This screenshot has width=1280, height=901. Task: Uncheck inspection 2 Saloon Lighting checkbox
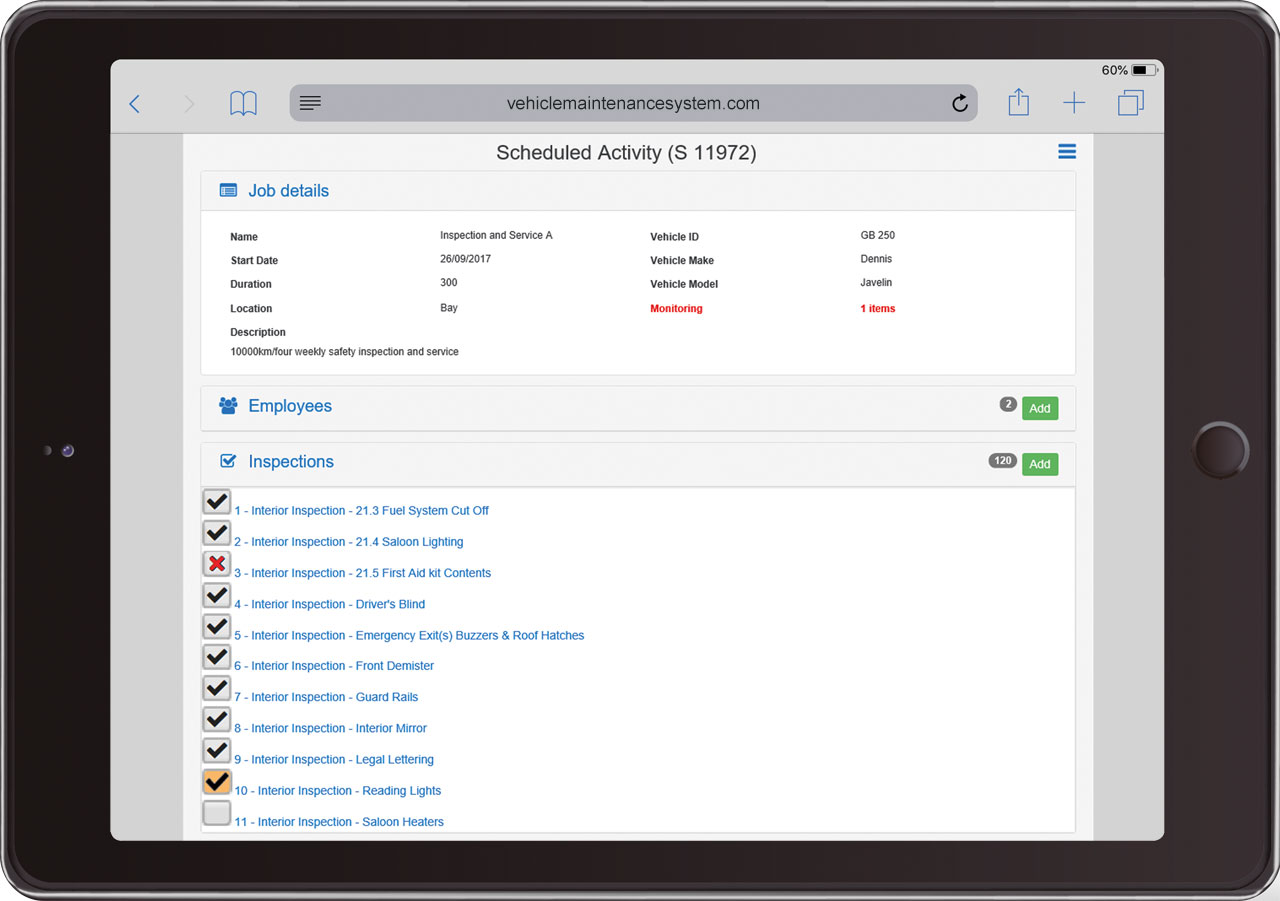(217, 533)
